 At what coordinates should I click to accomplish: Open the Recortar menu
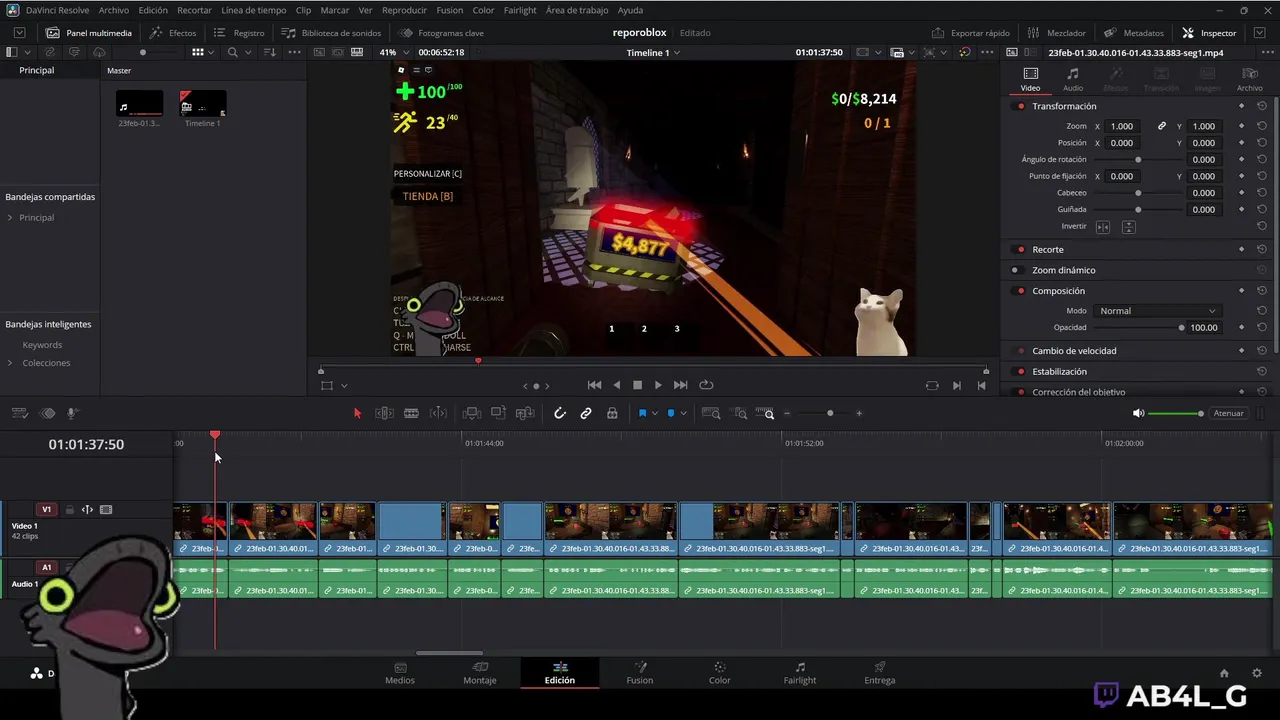point(194,10)
